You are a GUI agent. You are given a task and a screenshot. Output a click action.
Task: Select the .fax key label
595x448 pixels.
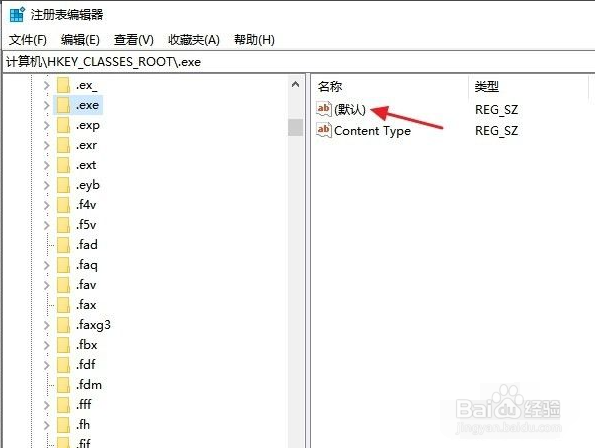[86, 305]
